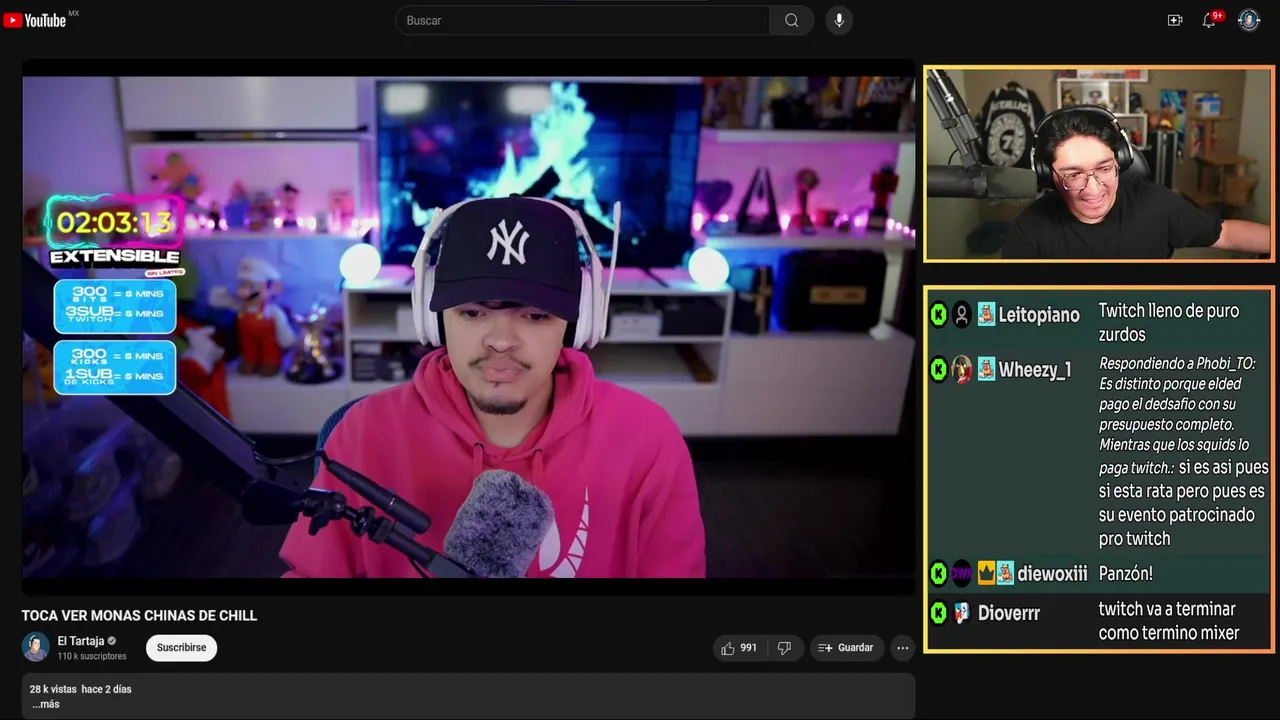Click Kick badge beside Dioverrr
1280x720 pixels.
coord(938,613)
